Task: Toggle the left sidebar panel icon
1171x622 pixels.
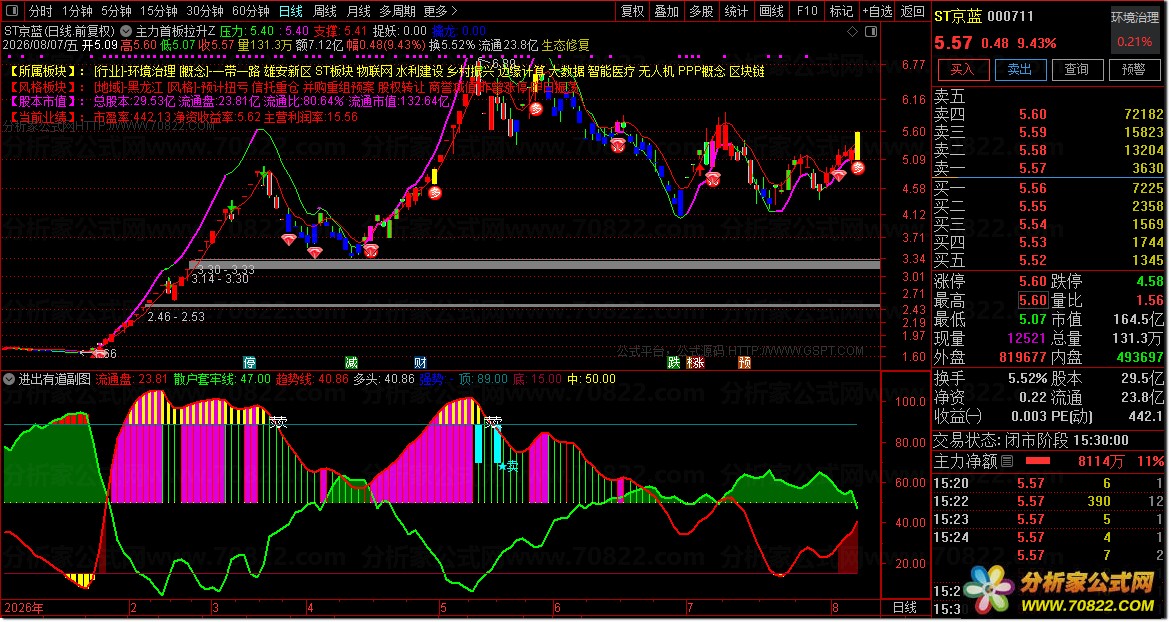Action: pos(12,11)
